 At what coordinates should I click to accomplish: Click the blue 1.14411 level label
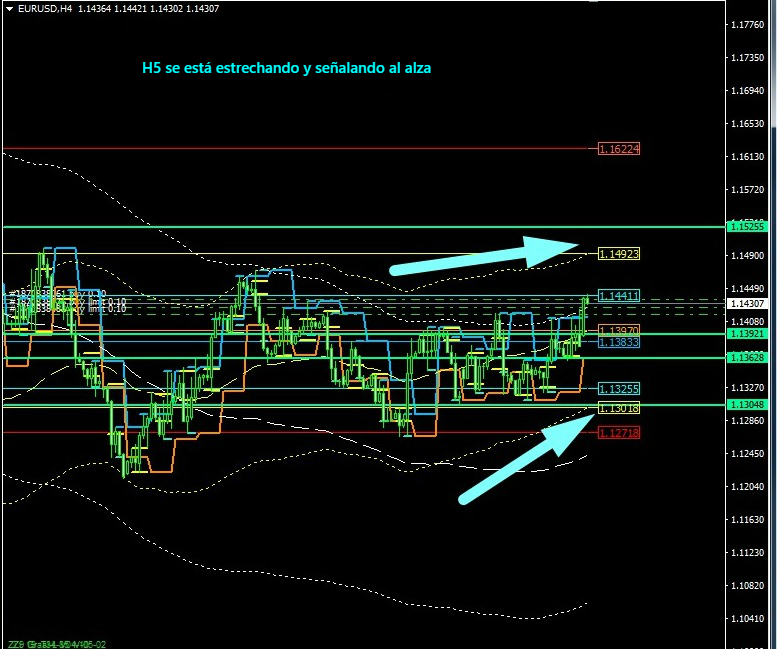619,296
